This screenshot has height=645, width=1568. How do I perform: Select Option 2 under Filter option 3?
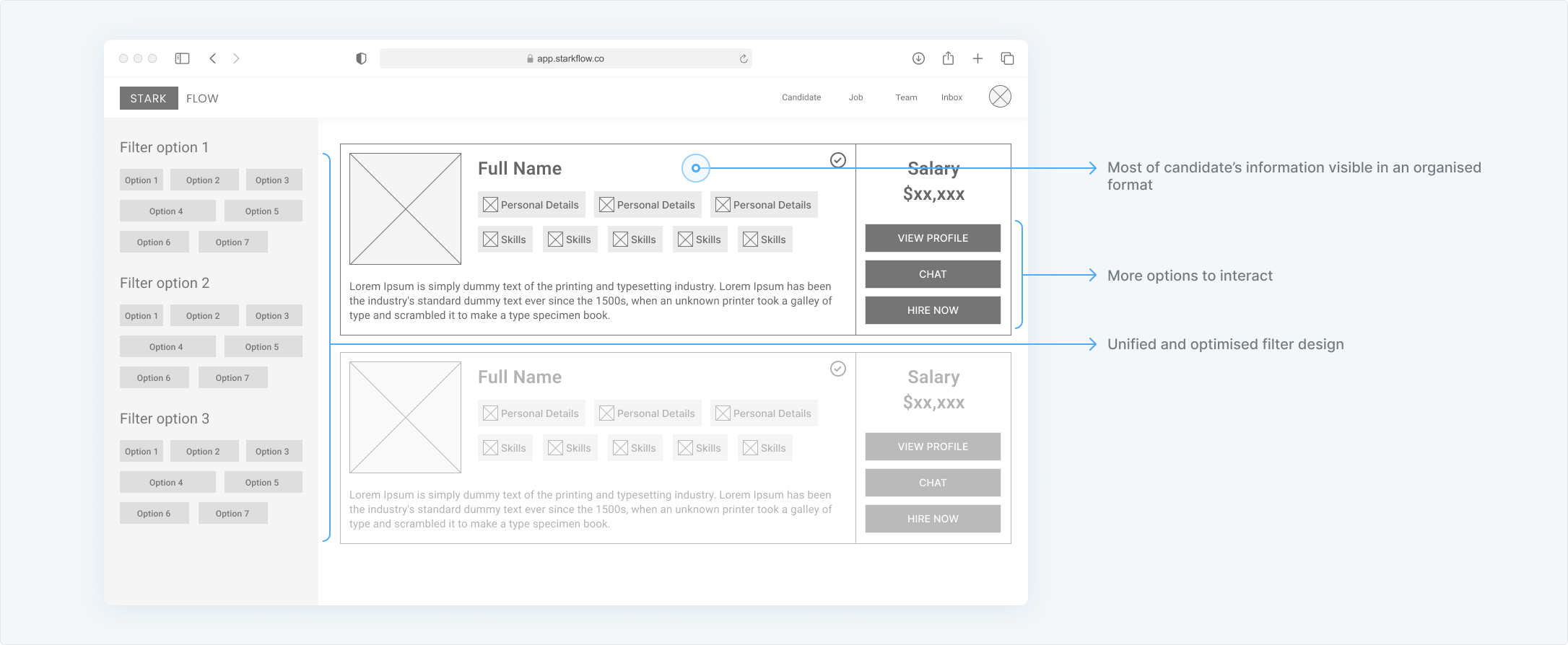point(203,452)
